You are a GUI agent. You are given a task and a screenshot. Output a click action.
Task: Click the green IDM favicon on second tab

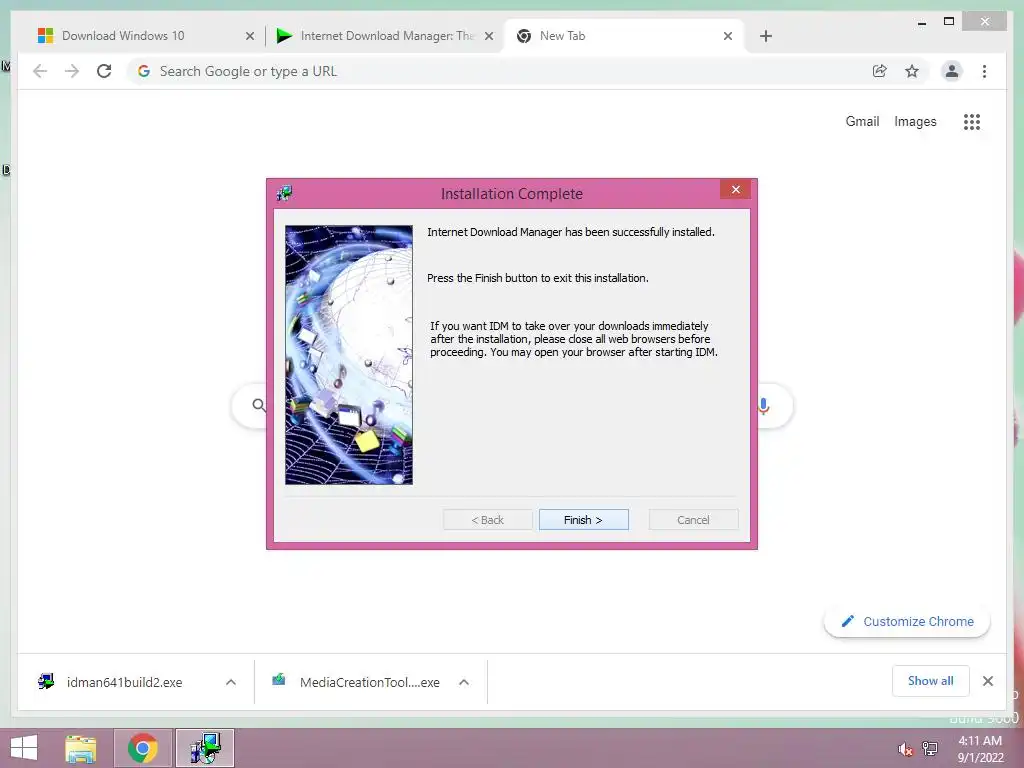pos(283,36)
